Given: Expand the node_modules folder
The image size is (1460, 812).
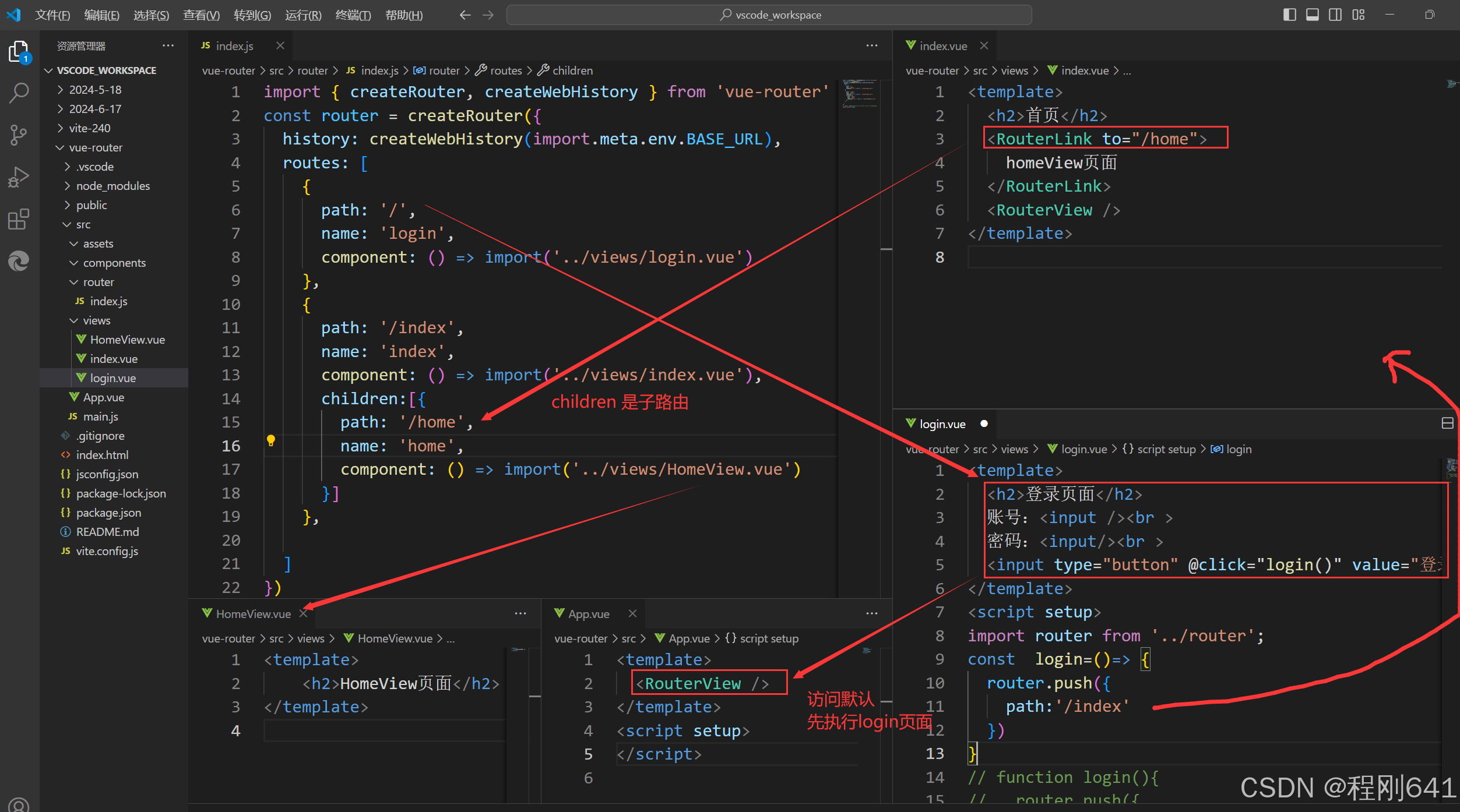Looking at the screenshot, I should click(x=112, y=186).
